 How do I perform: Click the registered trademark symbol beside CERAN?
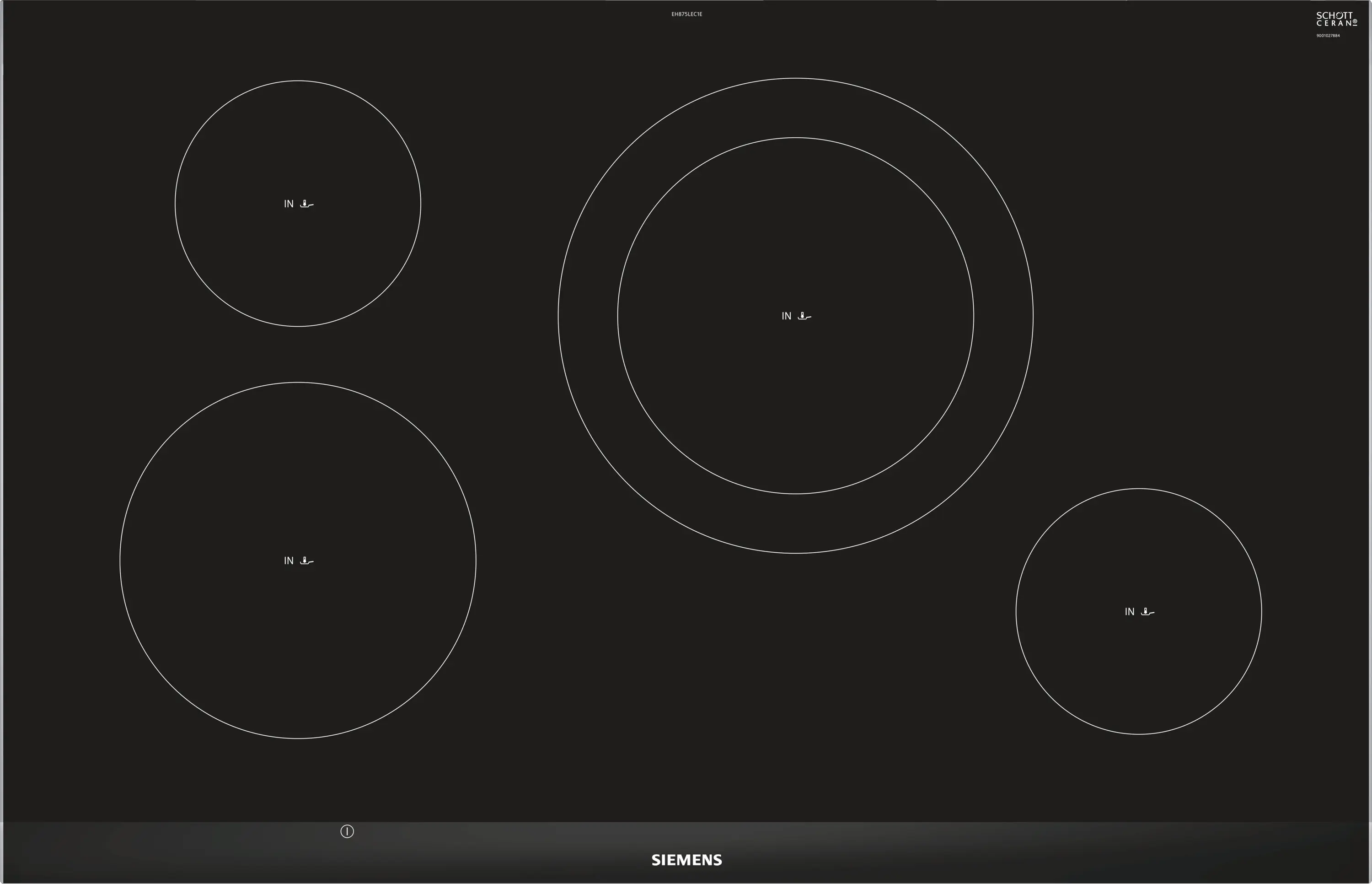coord(1355,22)
